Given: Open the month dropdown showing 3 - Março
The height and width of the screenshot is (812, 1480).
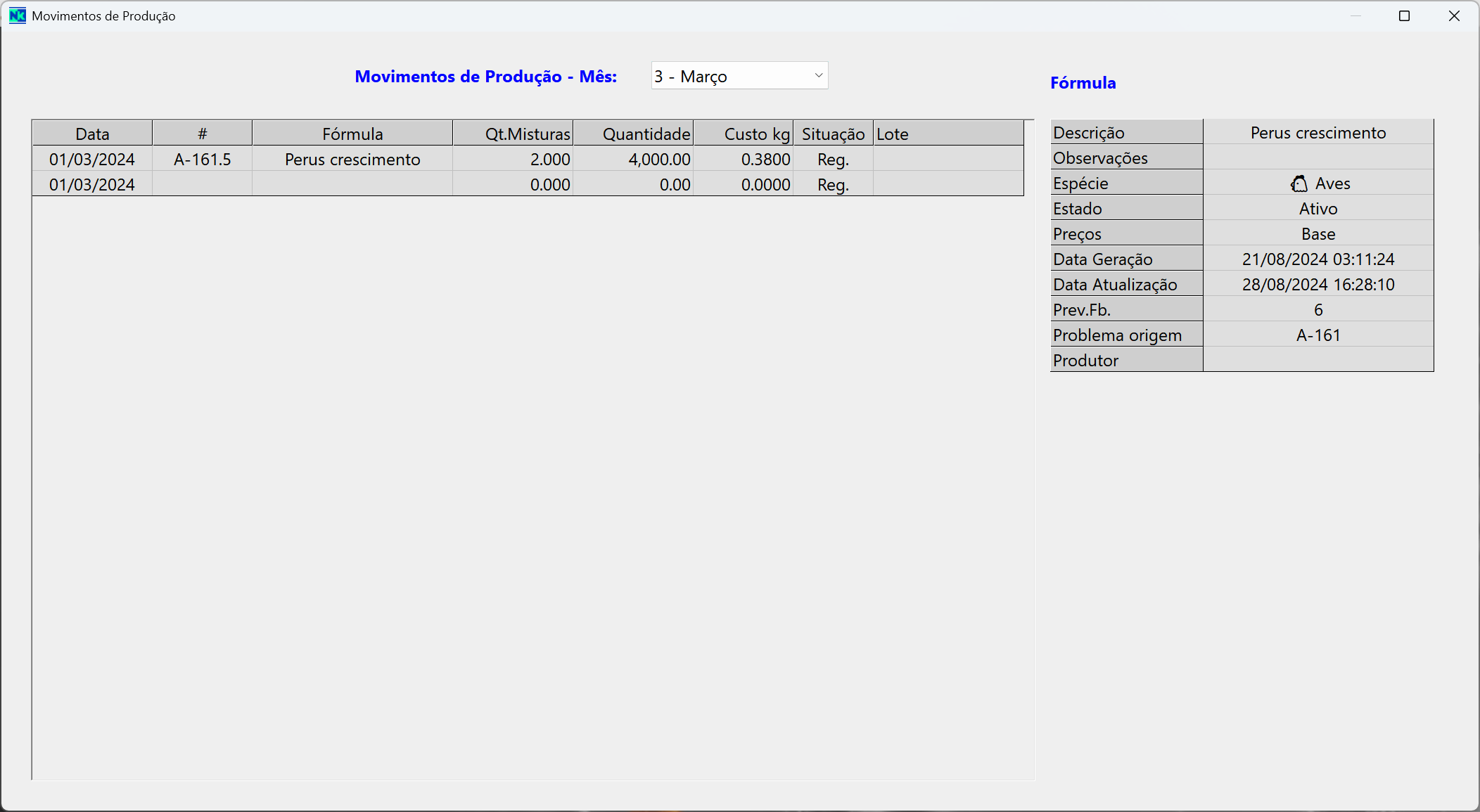Looking at the screenshot, I should [x=732, y=76].
